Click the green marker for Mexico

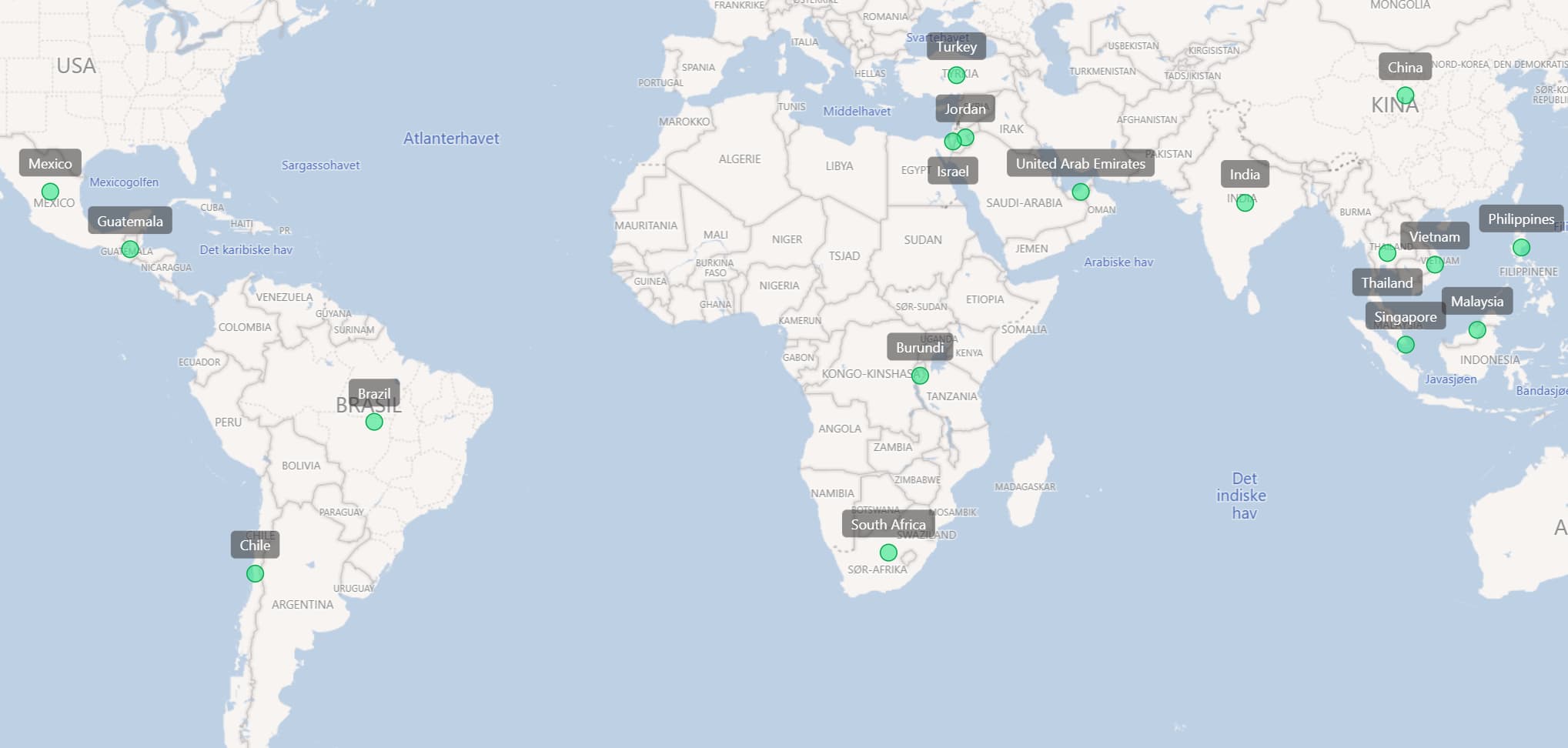[50, 192]
